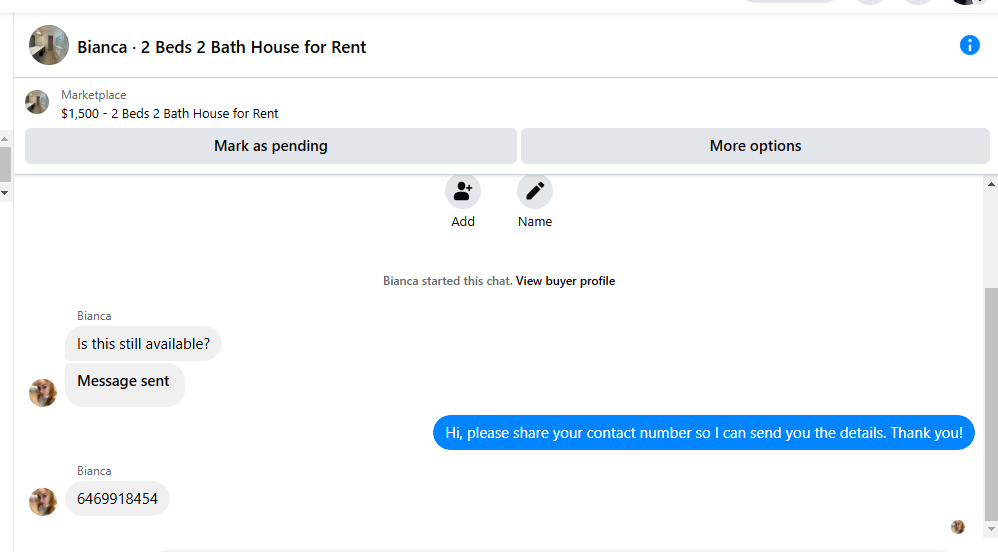Image resolution: width=998 pixels, height=552 pixels.
Task: Click the left panel scroll down arrow
Action: click(x=4, y=192)
